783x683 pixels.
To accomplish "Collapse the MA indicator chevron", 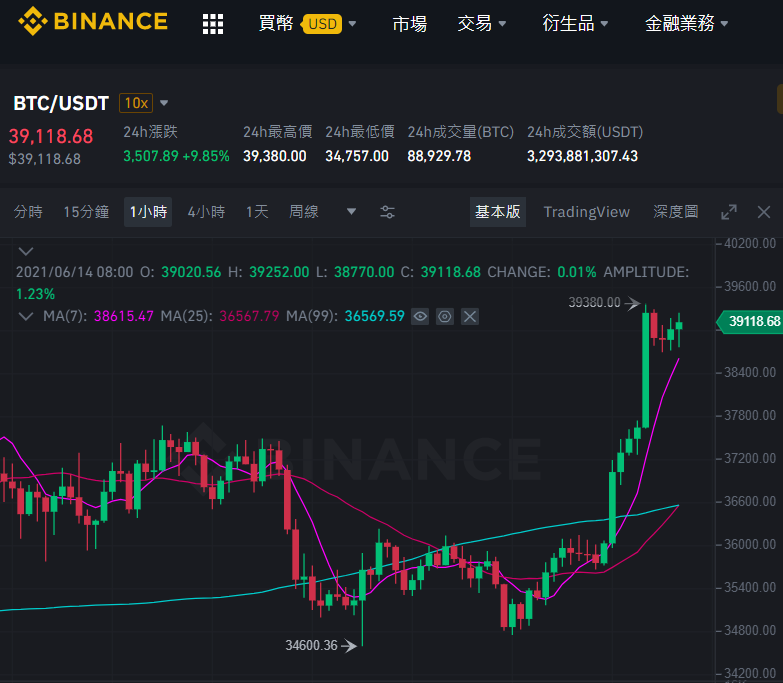I will [x=26, y=317].
